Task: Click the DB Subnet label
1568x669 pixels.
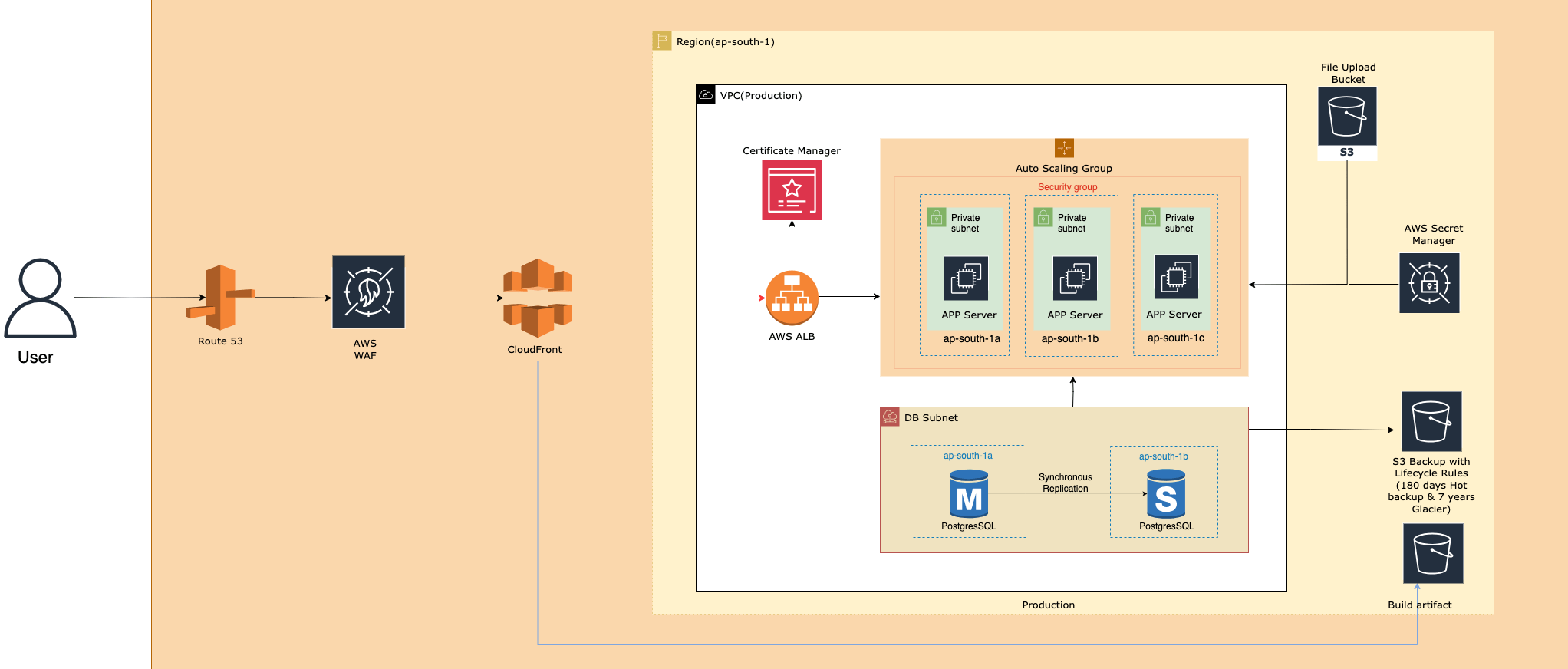Action: pyautogui.click(x=931, y=417)
